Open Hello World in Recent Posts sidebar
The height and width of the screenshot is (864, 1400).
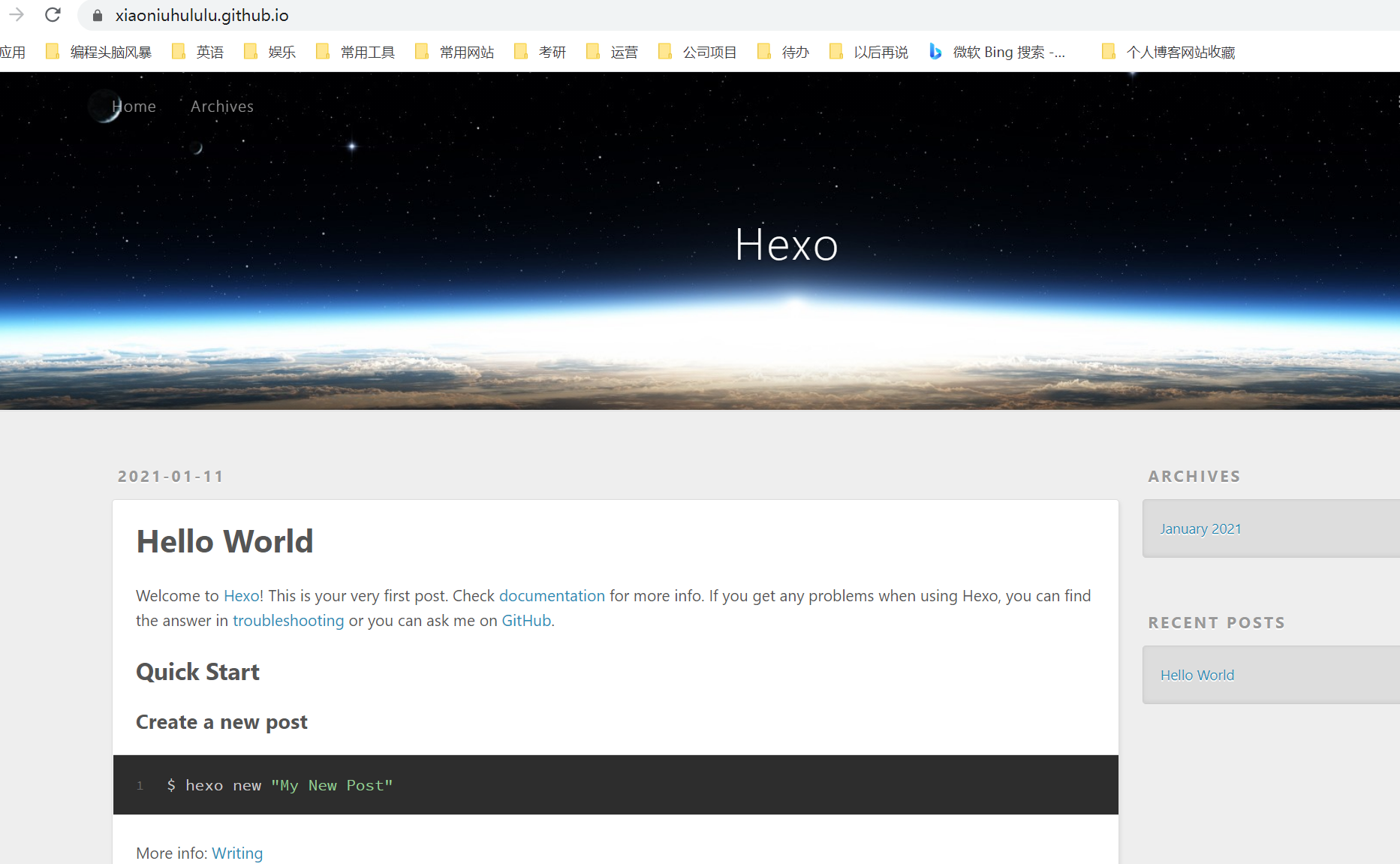1197,676
